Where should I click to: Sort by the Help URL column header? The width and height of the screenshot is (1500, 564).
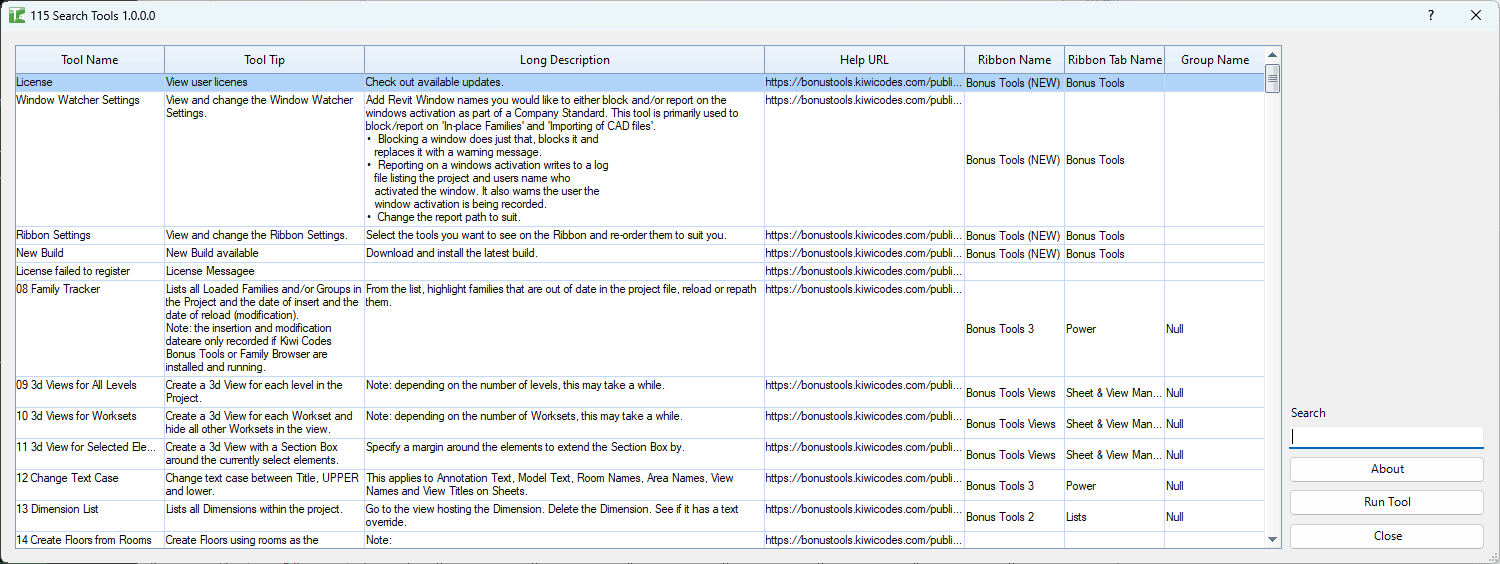coord(865,60)
